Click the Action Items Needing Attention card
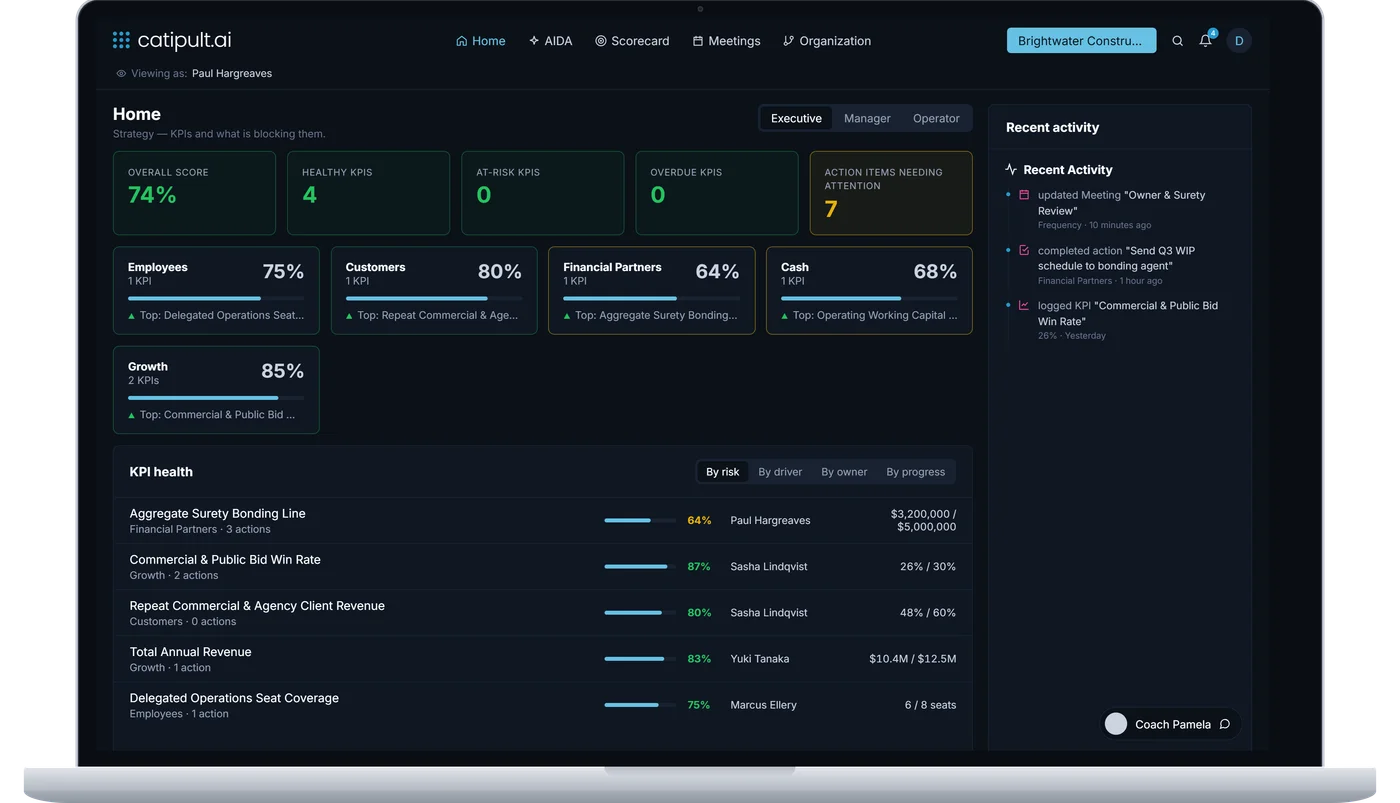Viewport: 1400px width, 803px height. pyautogui.click(x=891, y=193)
